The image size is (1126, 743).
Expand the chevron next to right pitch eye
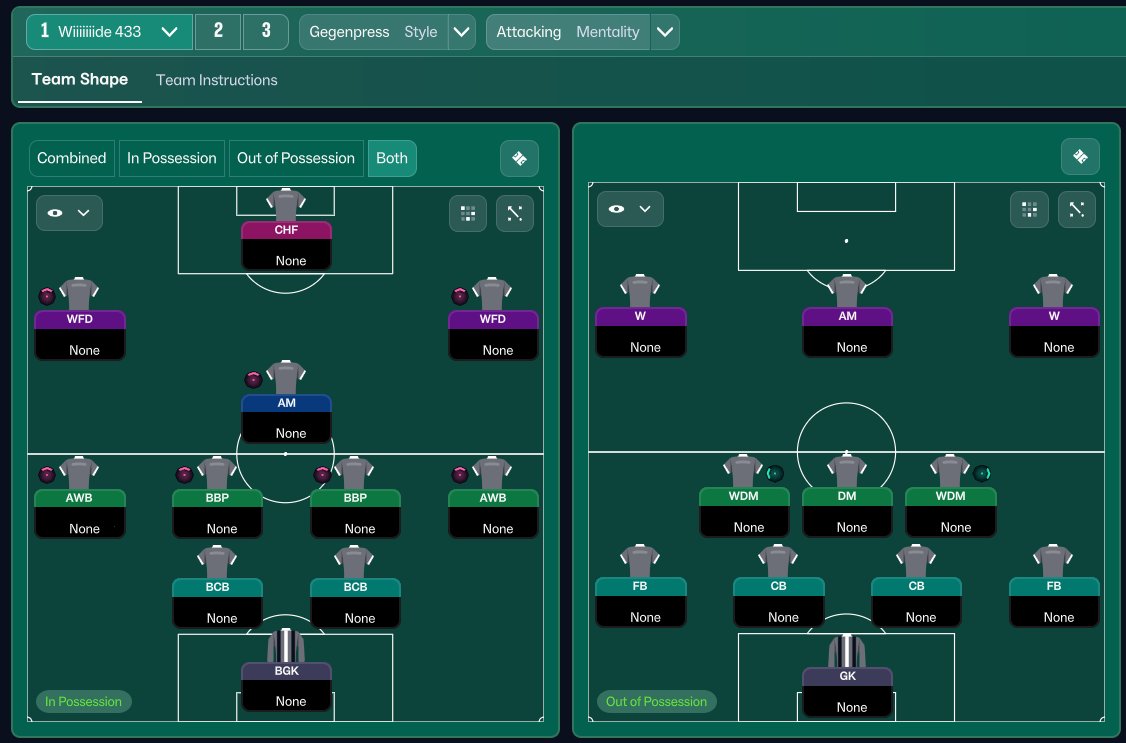[x=645, y=210]
